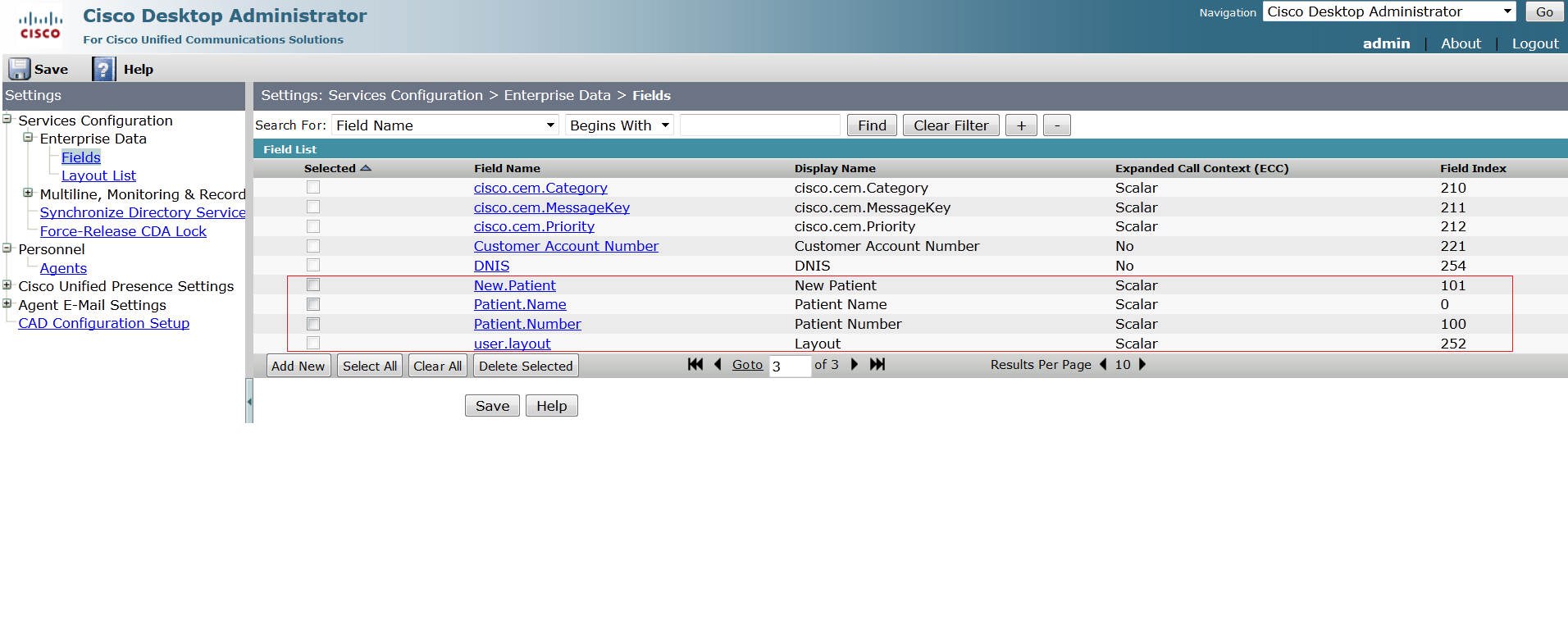Open Force-Release CDA Lock
The width and height of the screenshot is (1568, 624).
pyautogui.click(x=123, y=231)
